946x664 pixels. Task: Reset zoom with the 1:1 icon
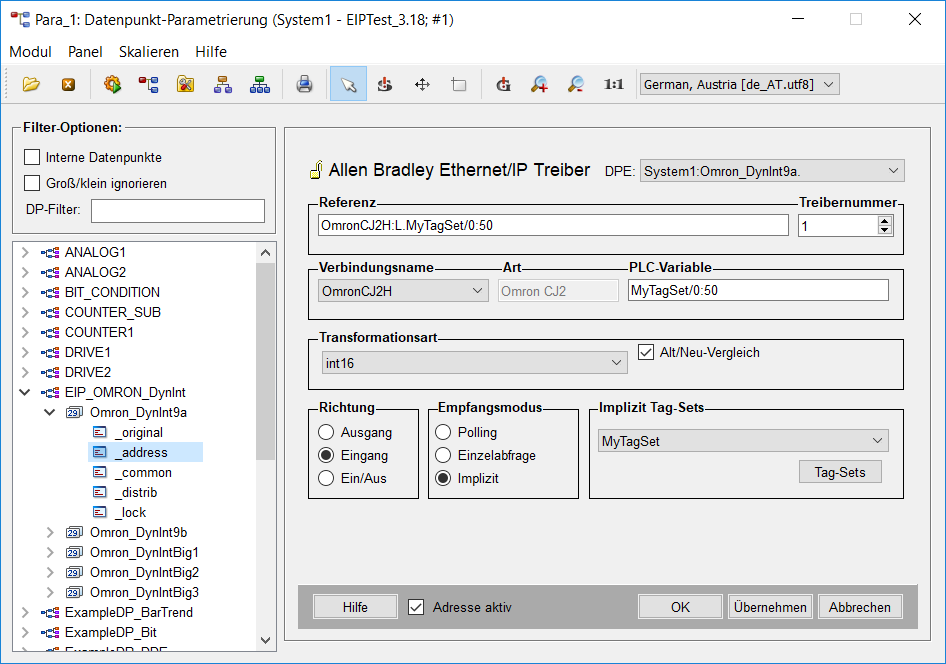(x=614, y=84)
